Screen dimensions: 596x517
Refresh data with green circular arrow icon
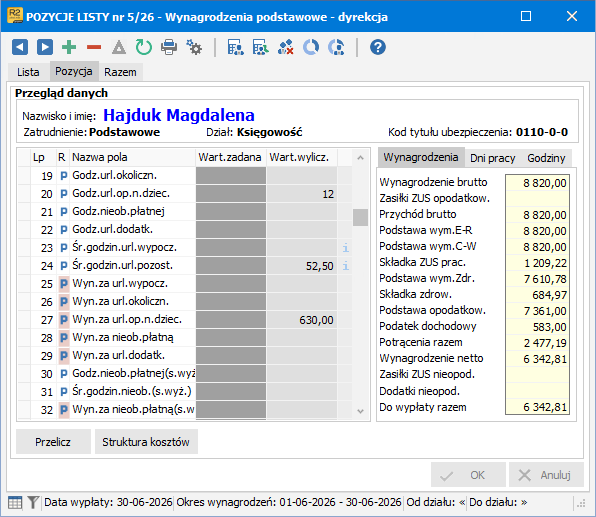(144, 48)
